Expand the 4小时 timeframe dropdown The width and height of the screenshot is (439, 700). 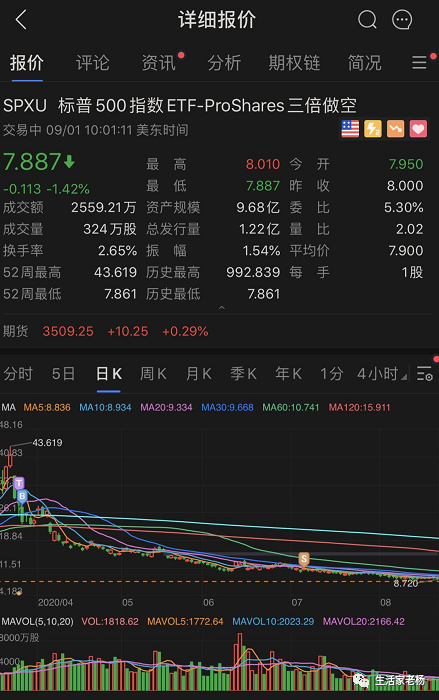[382, 374]
